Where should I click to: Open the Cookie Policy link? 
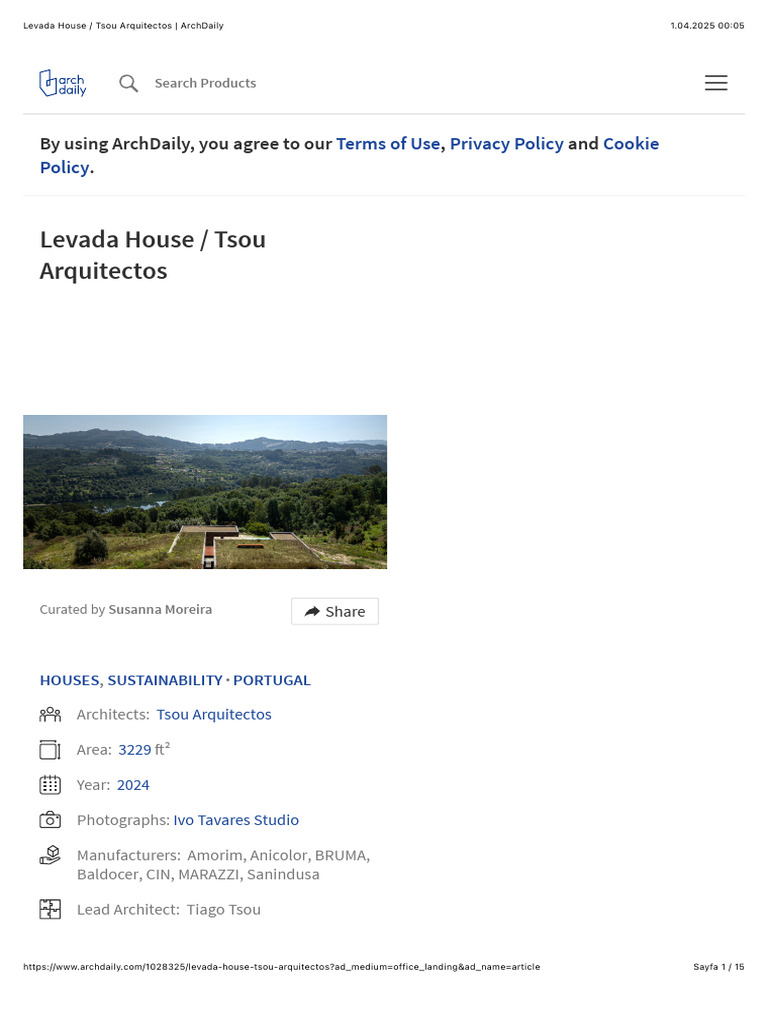(630, 144)
